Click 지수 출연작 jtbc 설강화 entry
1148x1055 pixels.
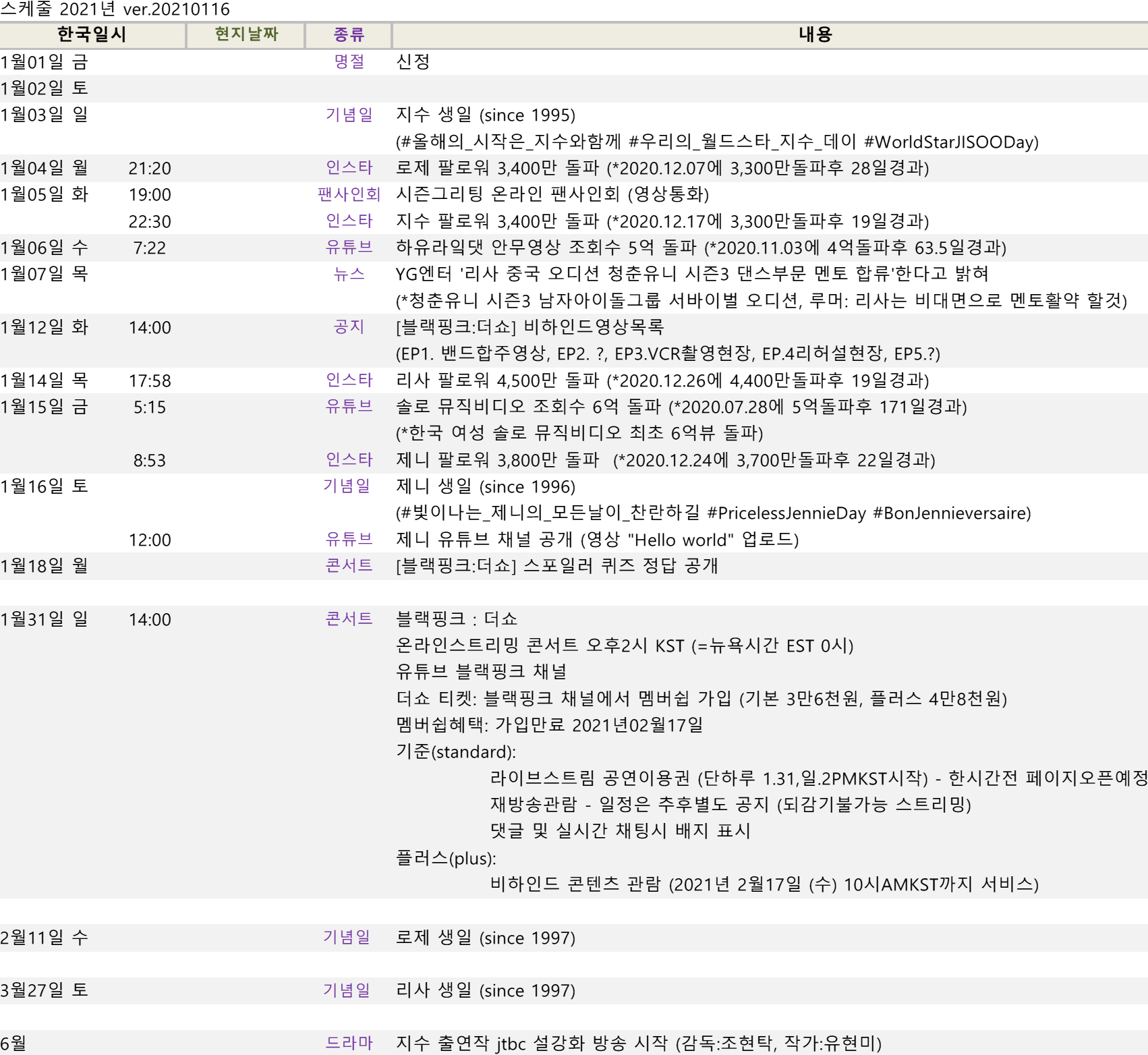pyautogui.click(x=639, y=1044)
